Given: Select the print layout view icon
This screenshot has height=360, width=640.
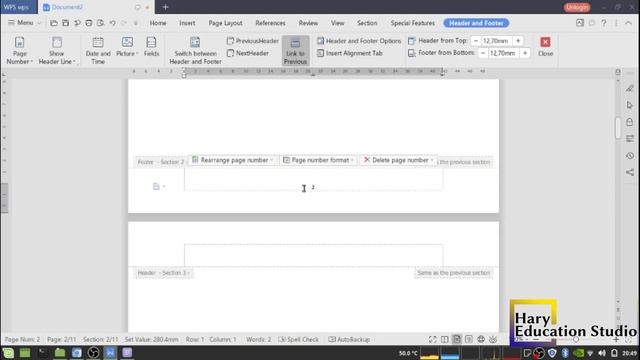Looking at the screenshot, I should tap(457, 340).
